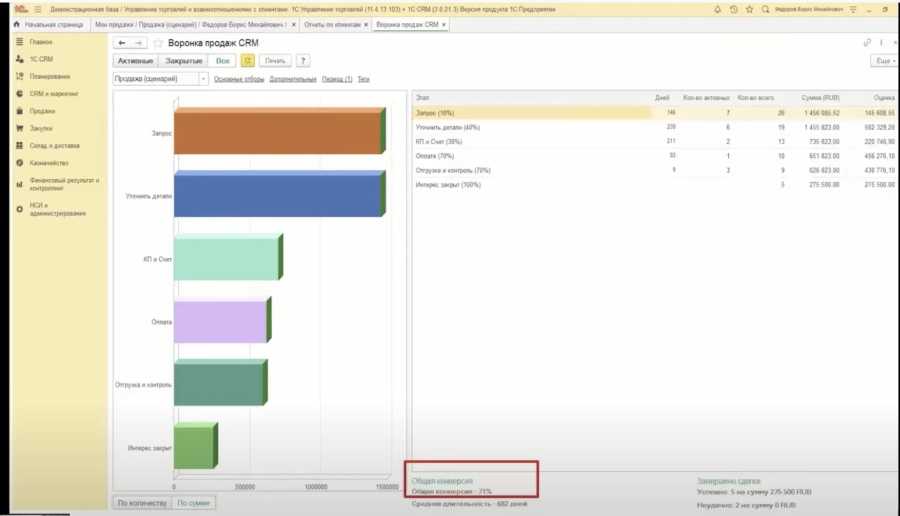Image resolution: width=900 pixels, height=516 pixels.
Task: Click the Печать button
Action: point(275,61)
